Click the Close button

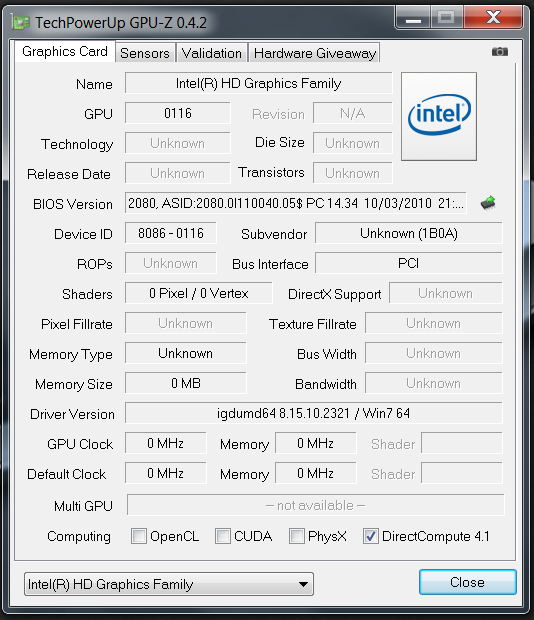point(468,582)
